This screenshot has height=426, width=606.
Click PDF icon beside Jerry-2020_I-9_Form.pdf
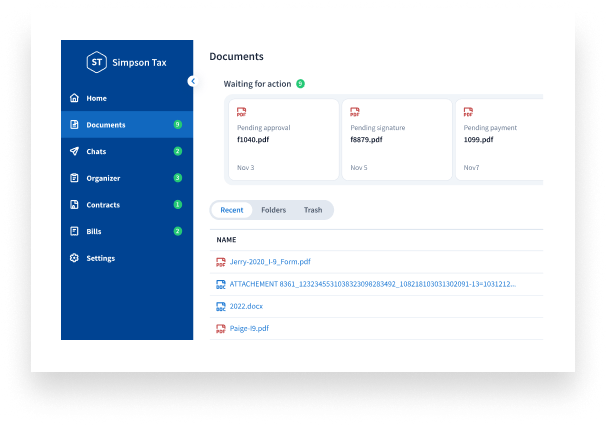click(221, 262)
